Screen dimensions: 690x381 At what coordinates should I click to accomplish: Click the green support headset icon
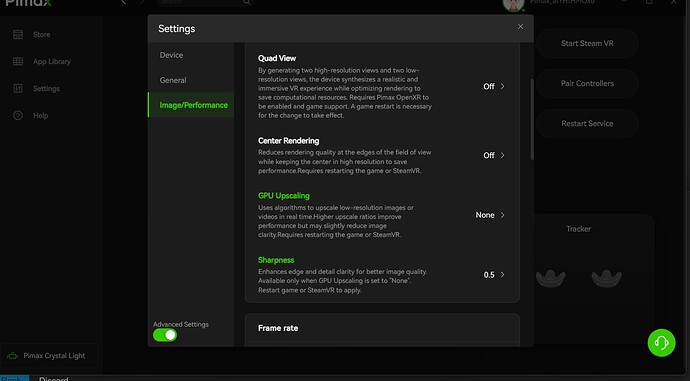(x=661, y=342)
